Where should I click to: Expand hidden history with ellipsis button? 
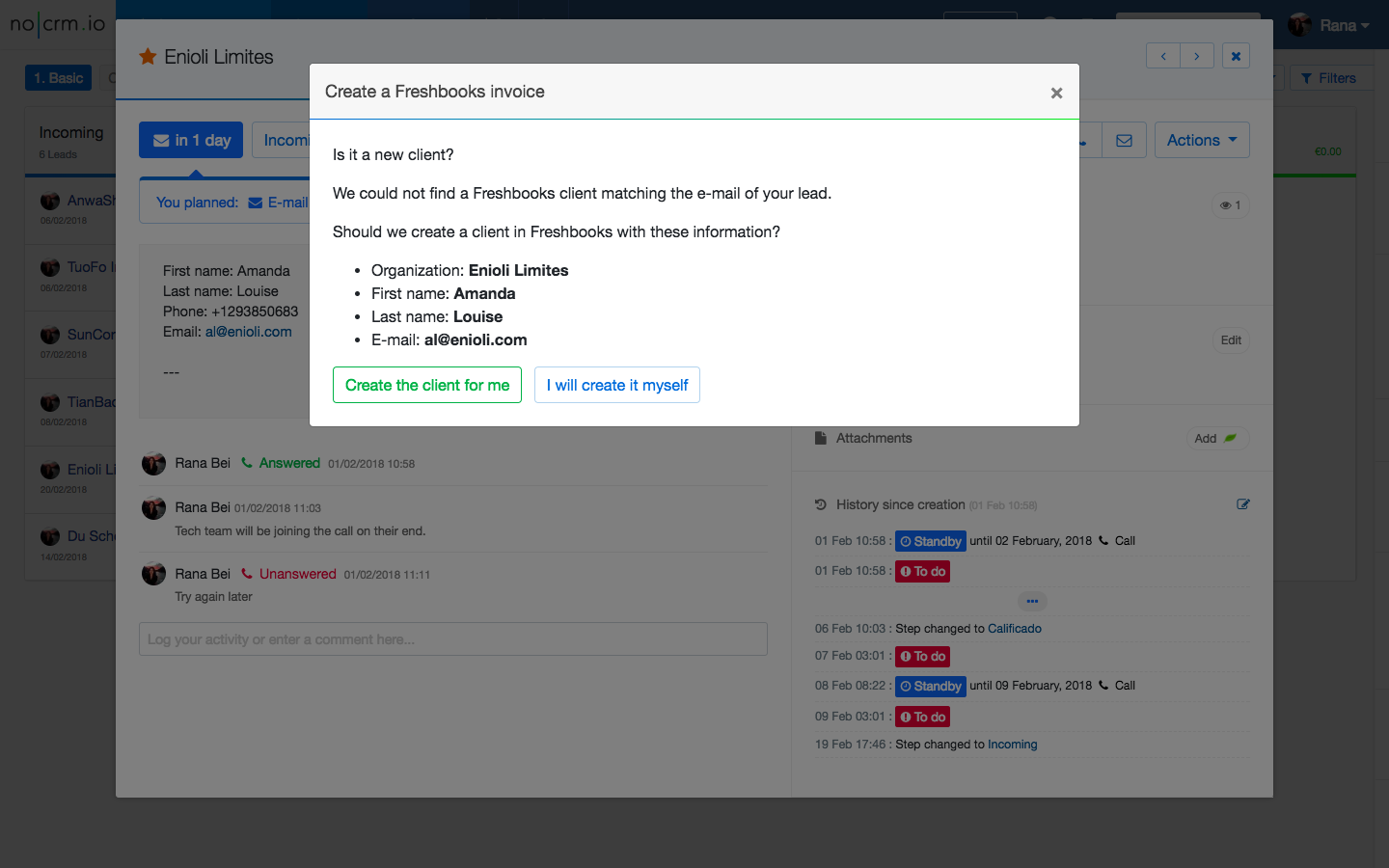[1032, 601]
